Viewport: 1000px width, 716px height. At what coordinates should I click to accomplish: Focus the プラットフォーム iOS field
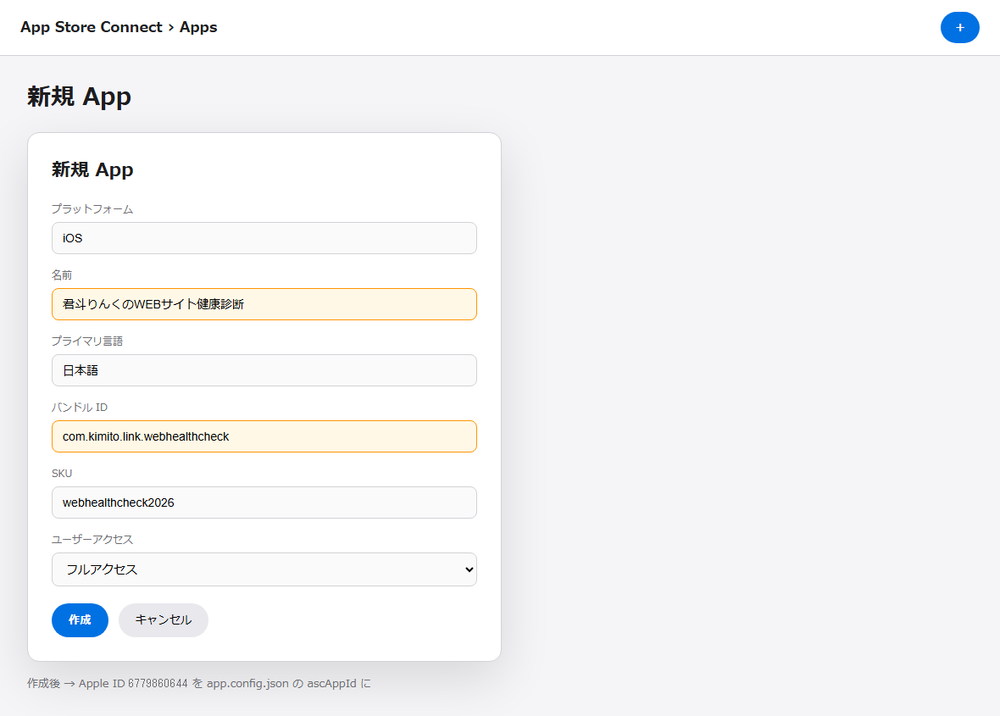point(264,238)
